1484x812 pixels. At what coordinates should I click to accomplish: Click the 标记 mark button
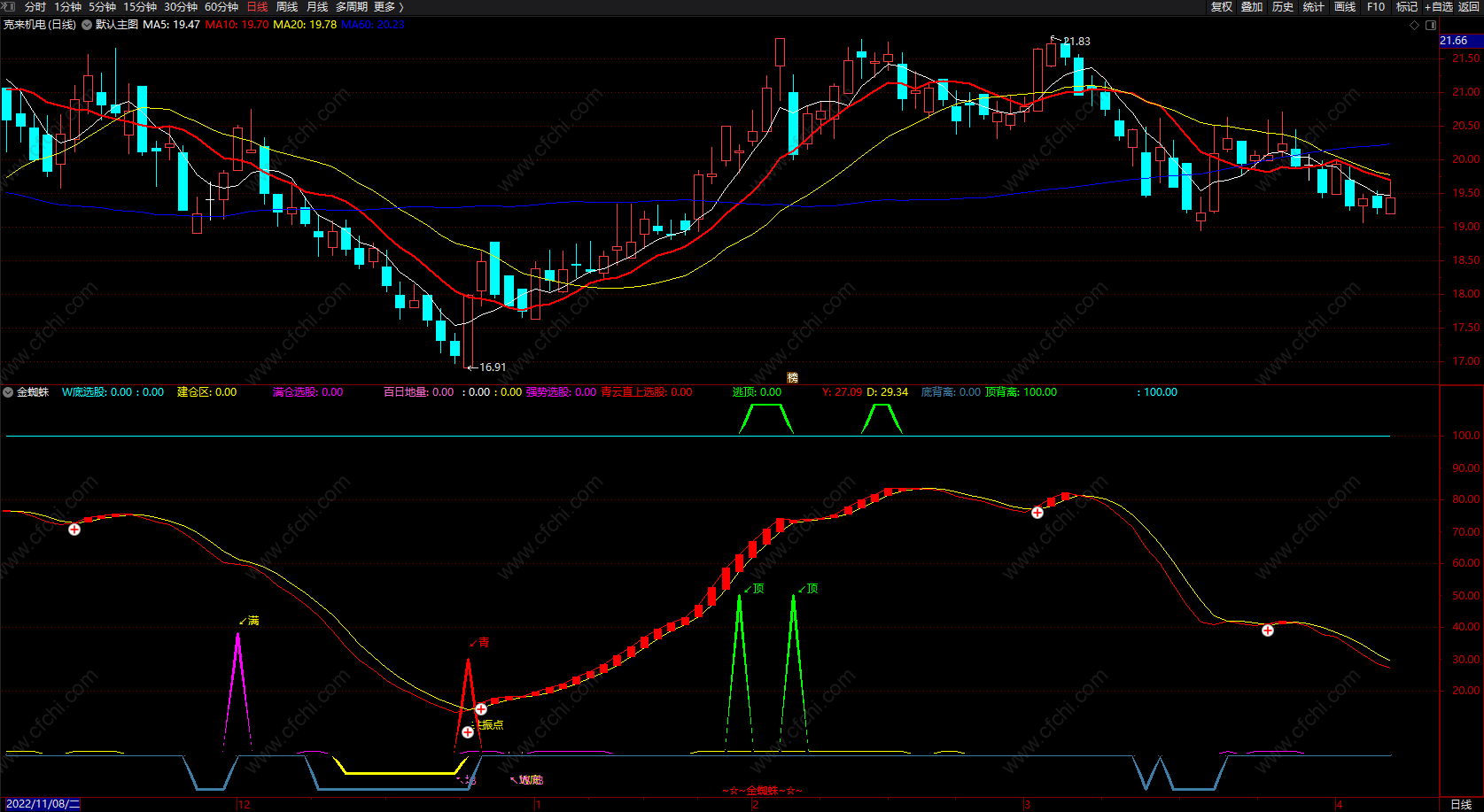(1407, 7)
